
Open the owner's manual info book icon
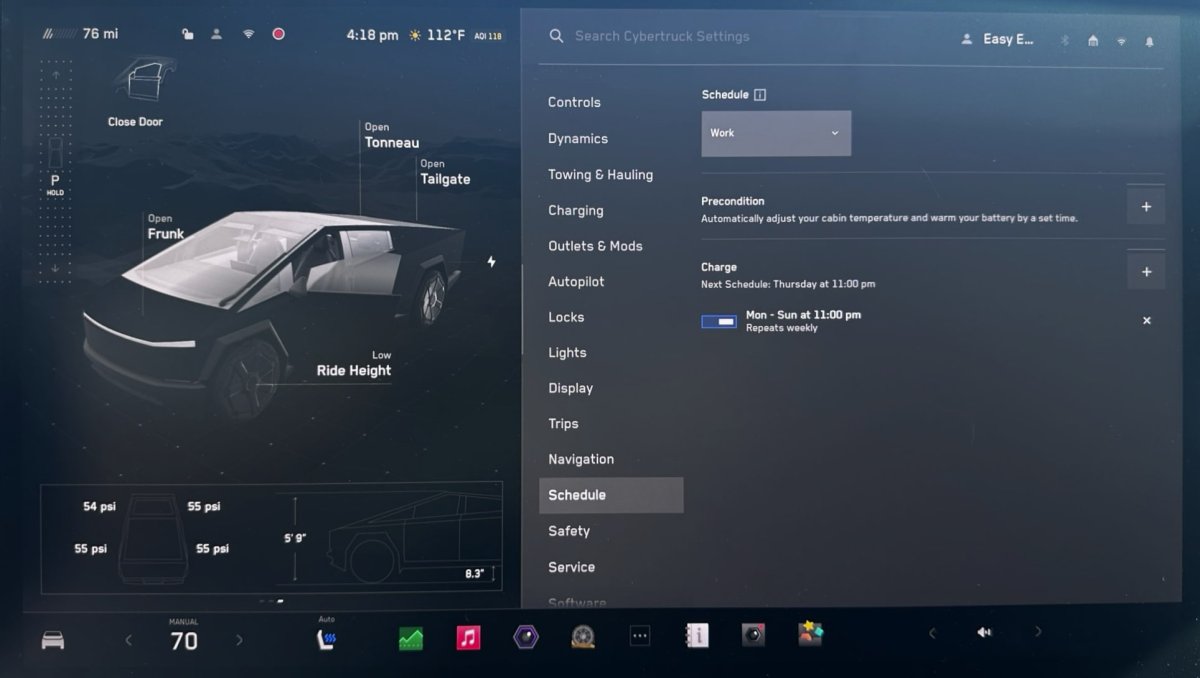(x=697, y=635)
